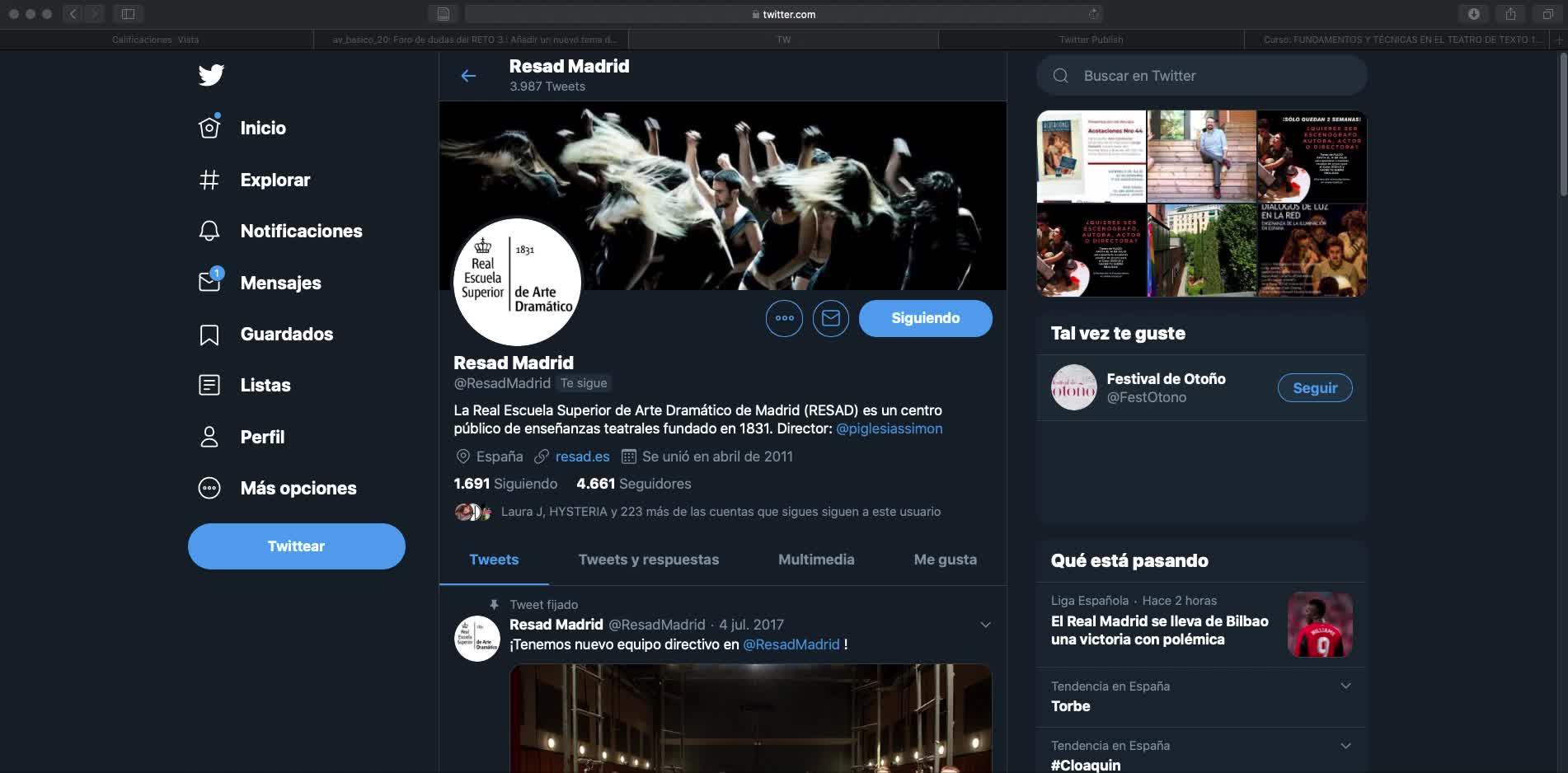
Task: Open the book cover media thumbnail
Action: point(1091,157)
